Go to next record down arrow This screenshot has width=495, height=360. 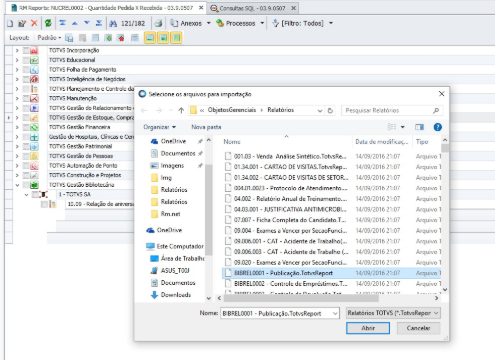pos(87,23)
